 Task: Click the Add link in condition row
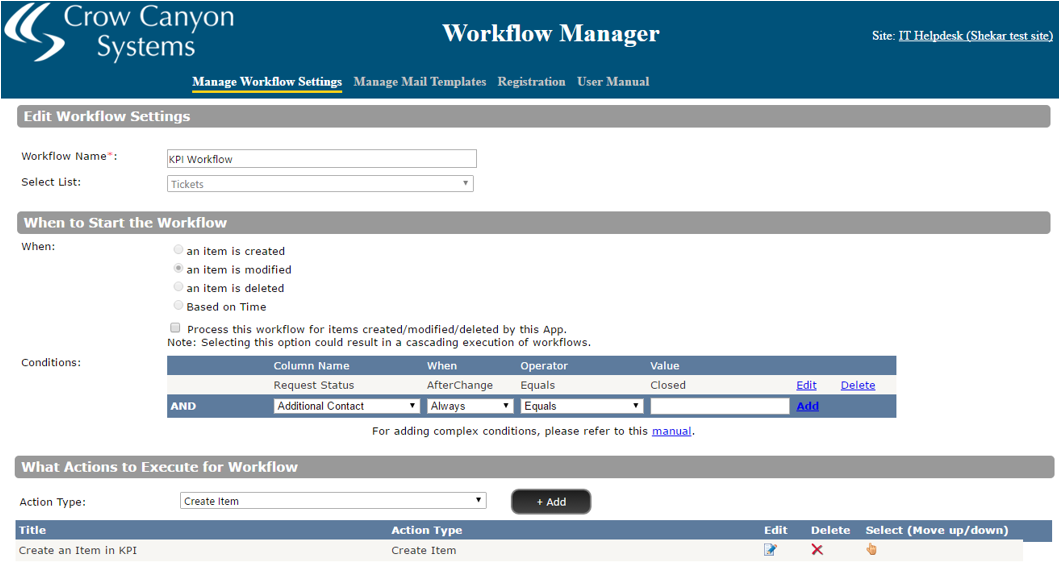click(808, 406)
